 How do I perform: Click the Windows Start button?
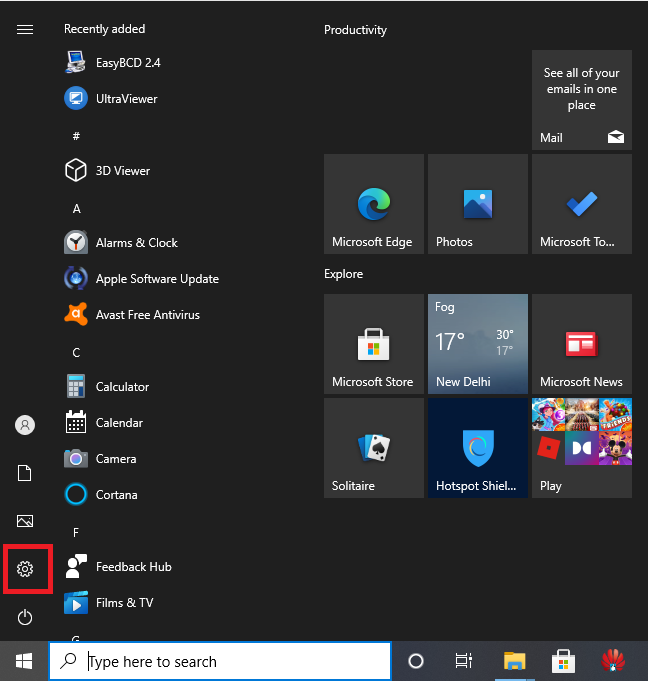[24, 661]
